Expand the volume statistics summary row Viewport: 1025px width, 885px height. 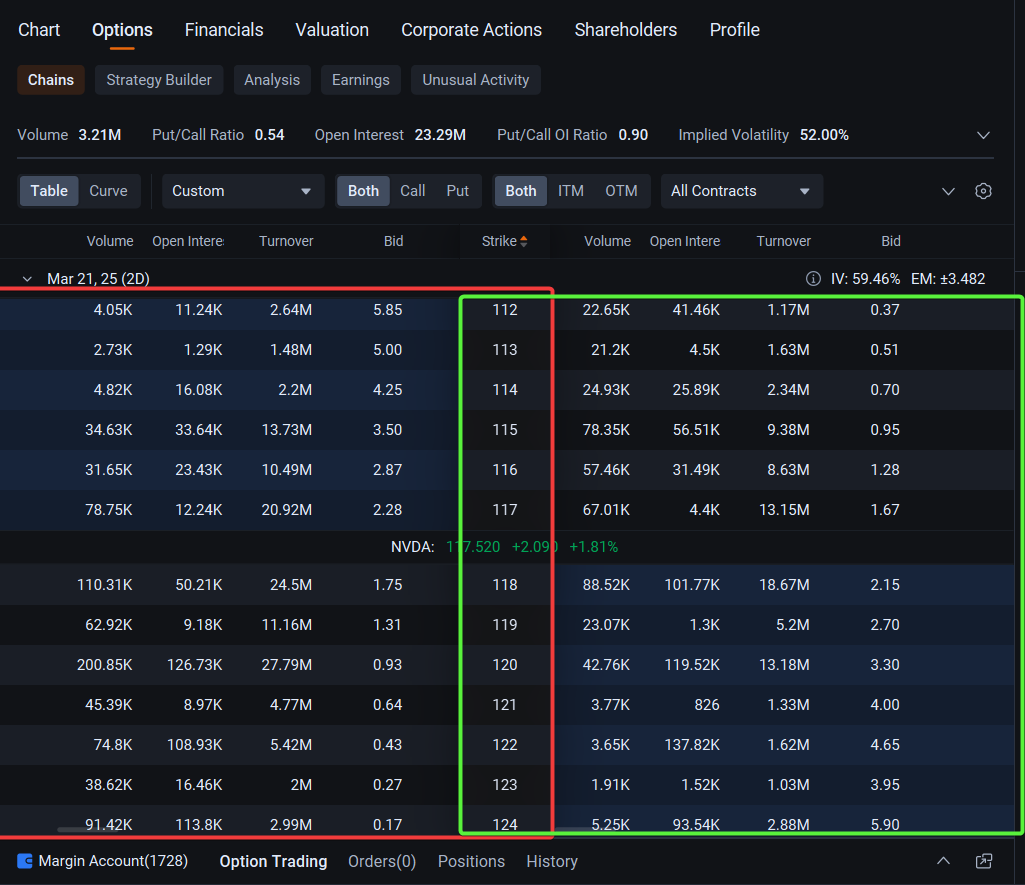click(983, 135)
